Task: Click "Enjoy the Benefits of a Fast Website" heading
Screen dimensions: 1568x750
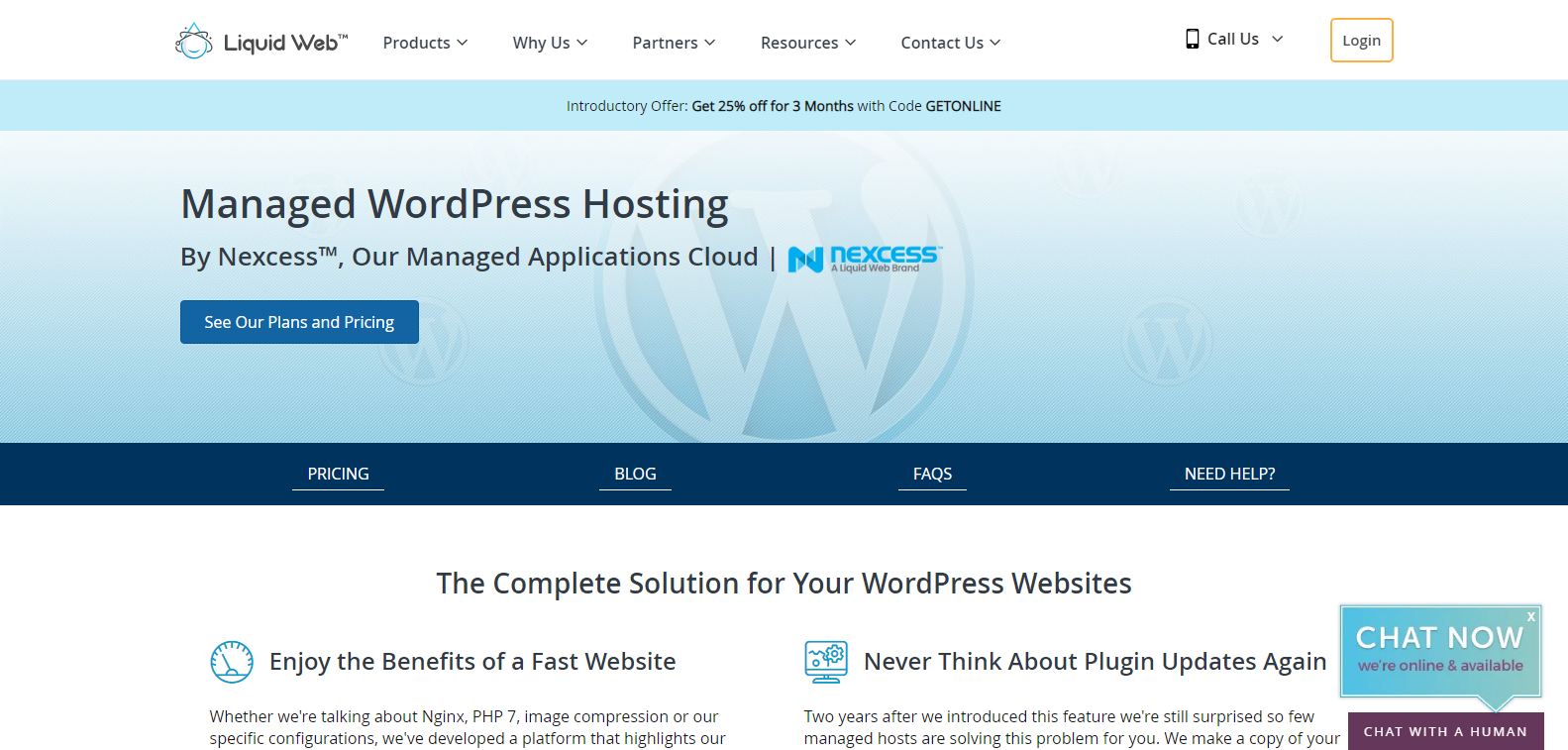Action: (x=472, y=661)
